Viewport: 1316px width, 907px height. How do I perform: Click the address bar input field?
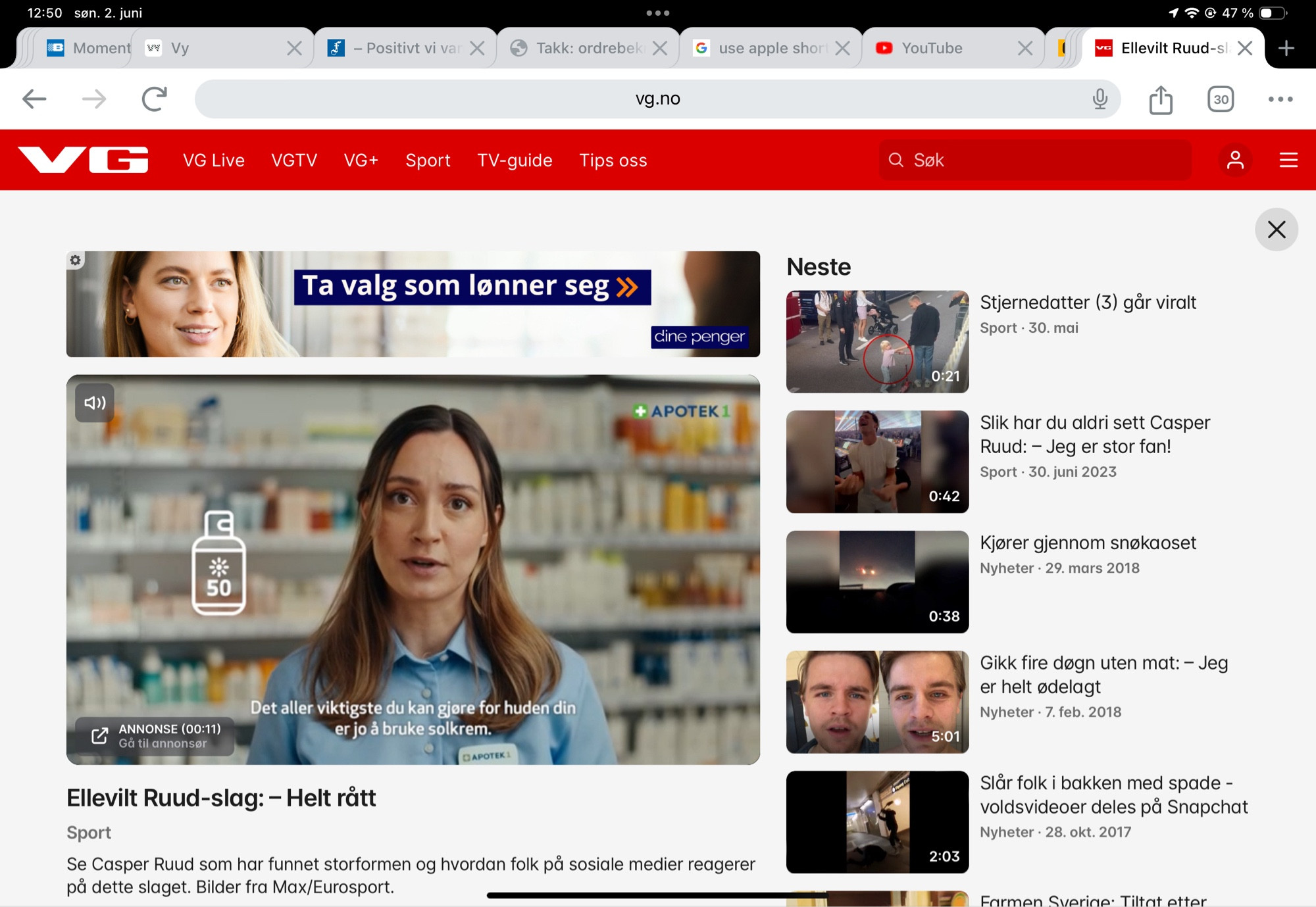coord(659,98)
